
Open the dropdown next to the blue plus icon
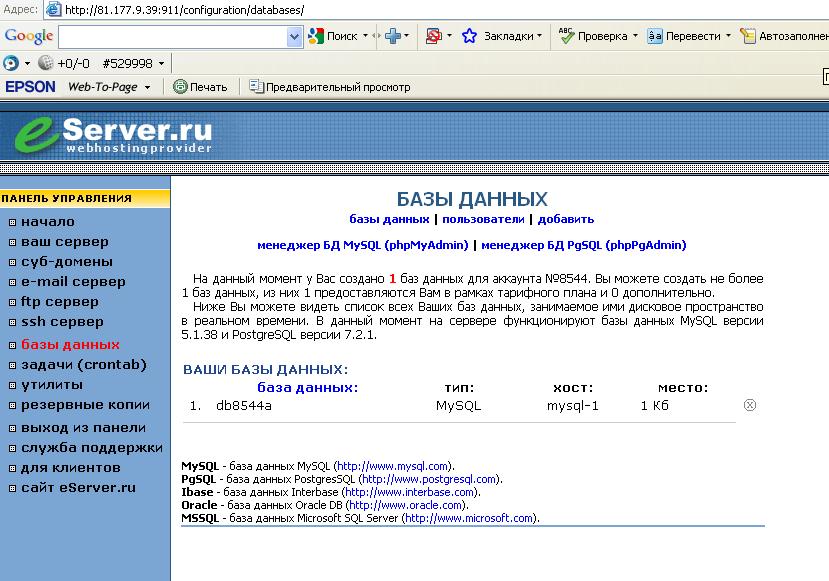406,36
